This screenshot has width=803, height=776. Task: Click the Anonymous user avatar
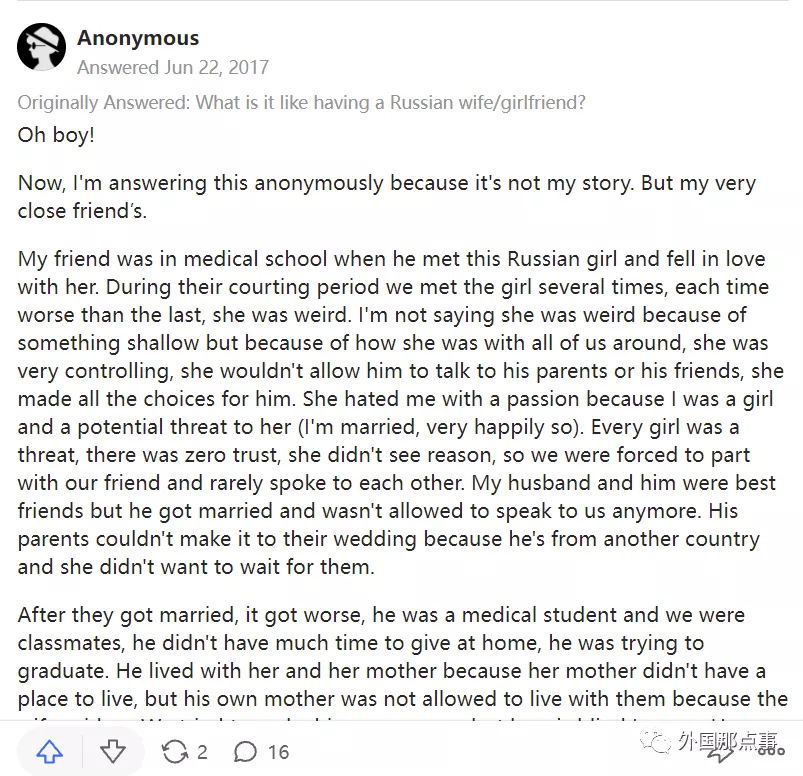click(42, 47)
